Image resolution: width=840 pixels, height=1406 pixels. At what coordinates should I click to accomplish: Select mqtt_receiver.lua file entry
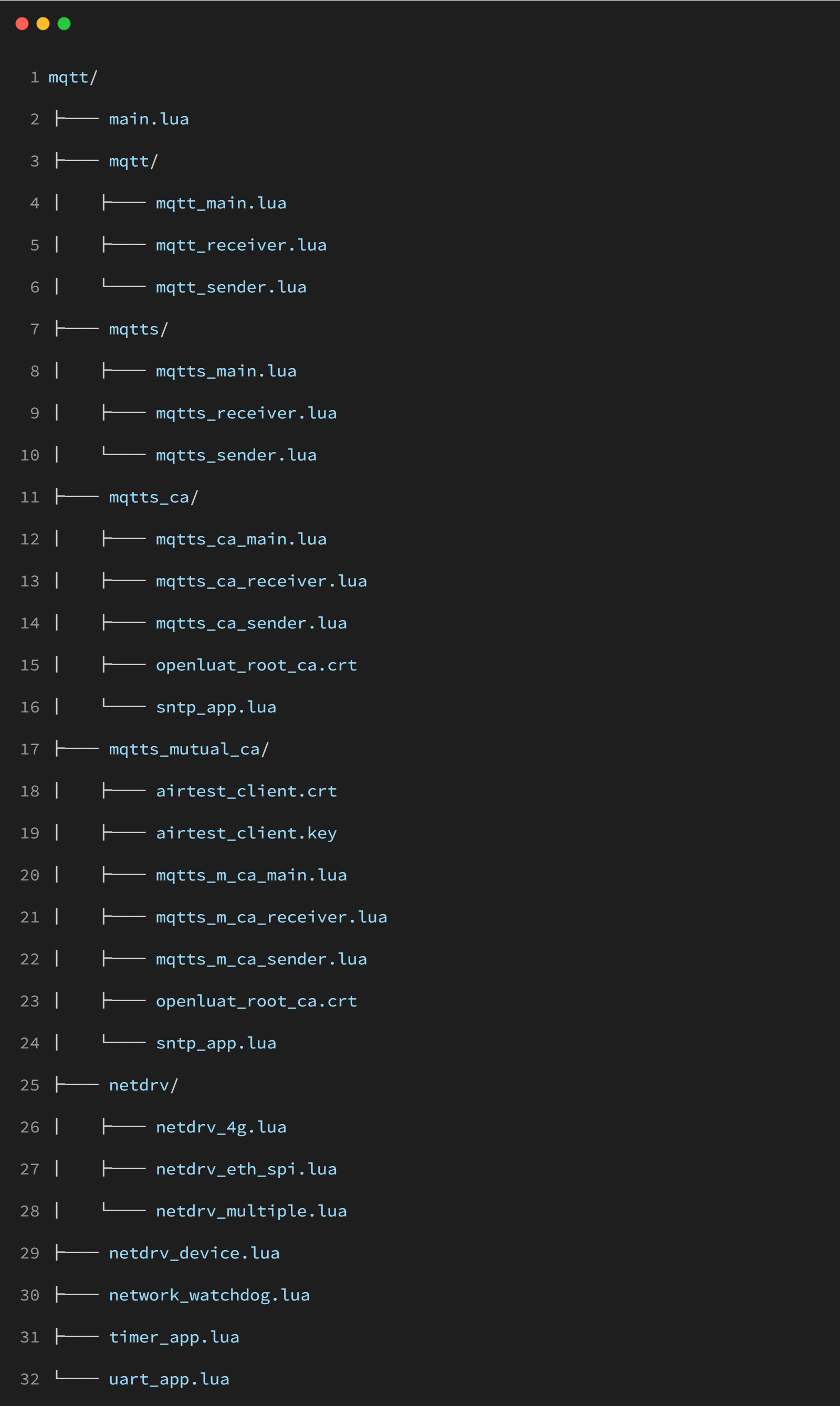241,245
